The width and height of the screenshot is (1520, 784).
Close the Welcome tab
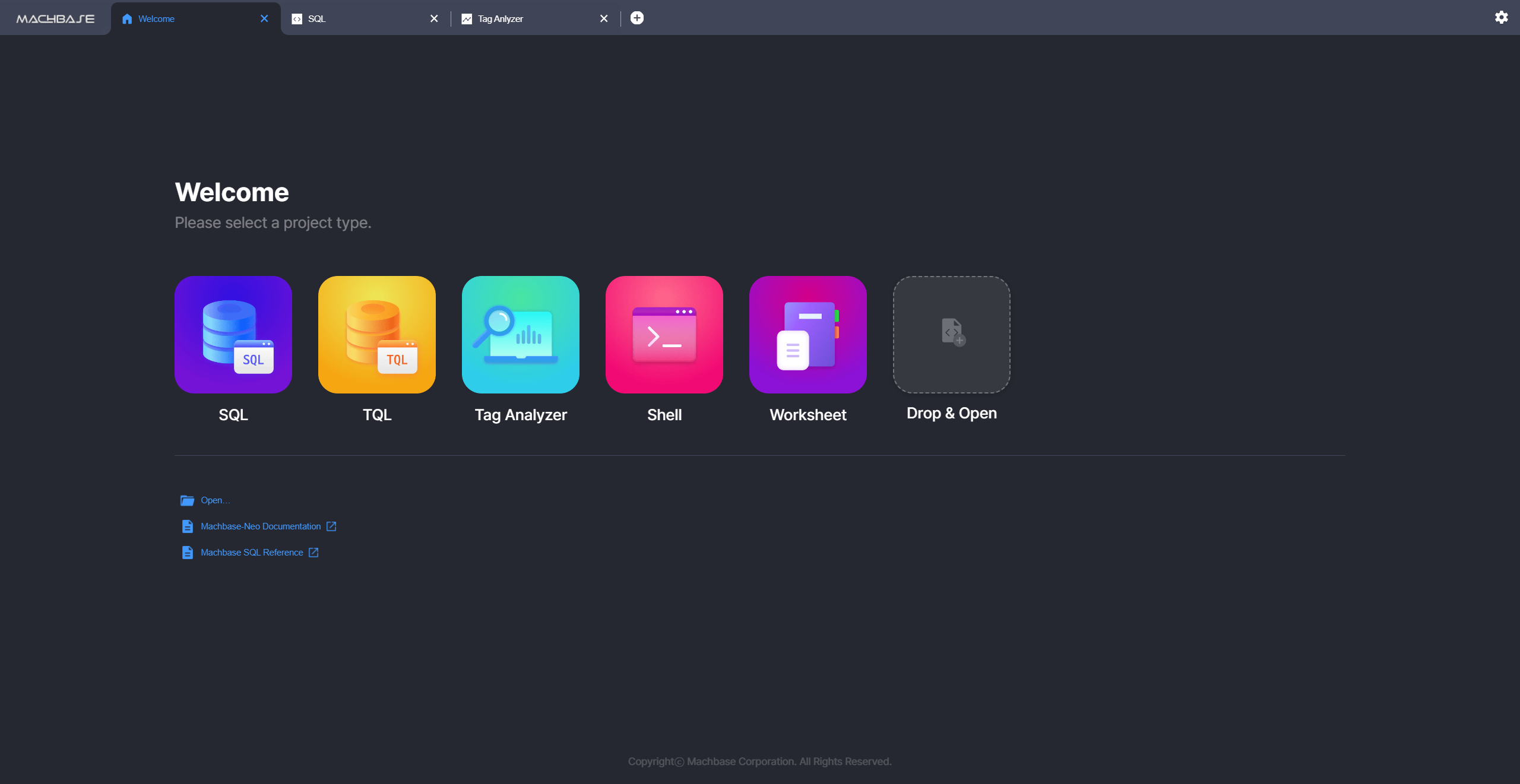point(264,18)
